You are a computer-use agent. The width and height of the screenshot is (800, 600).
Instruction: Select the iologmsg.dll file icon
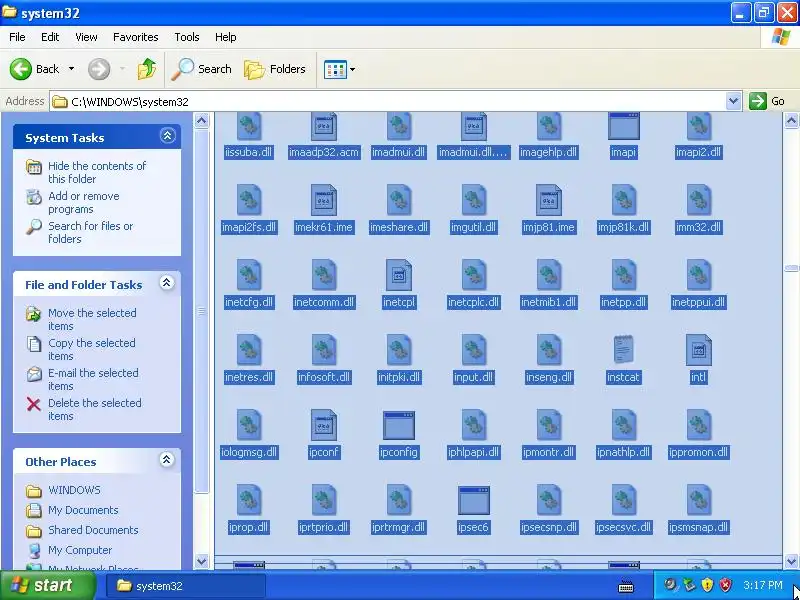point(249,425)
